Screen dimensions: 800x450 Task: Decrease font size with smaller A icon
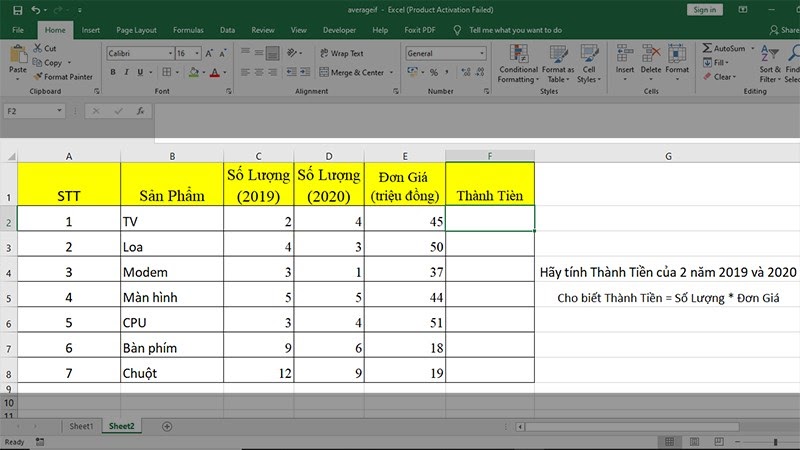point(222,54)
